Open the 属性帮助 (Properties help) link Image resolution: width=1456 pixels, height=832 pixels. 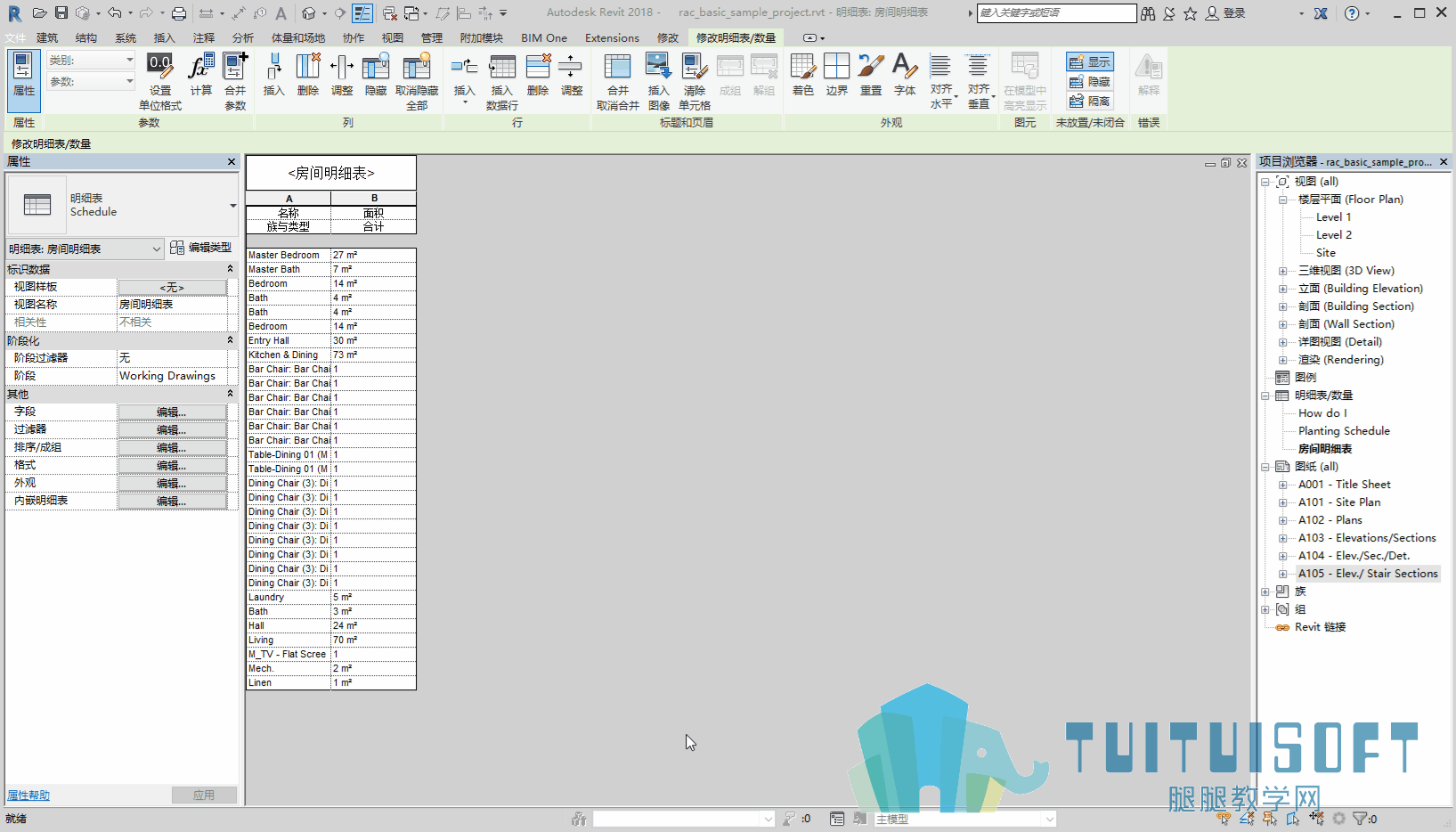28,795
